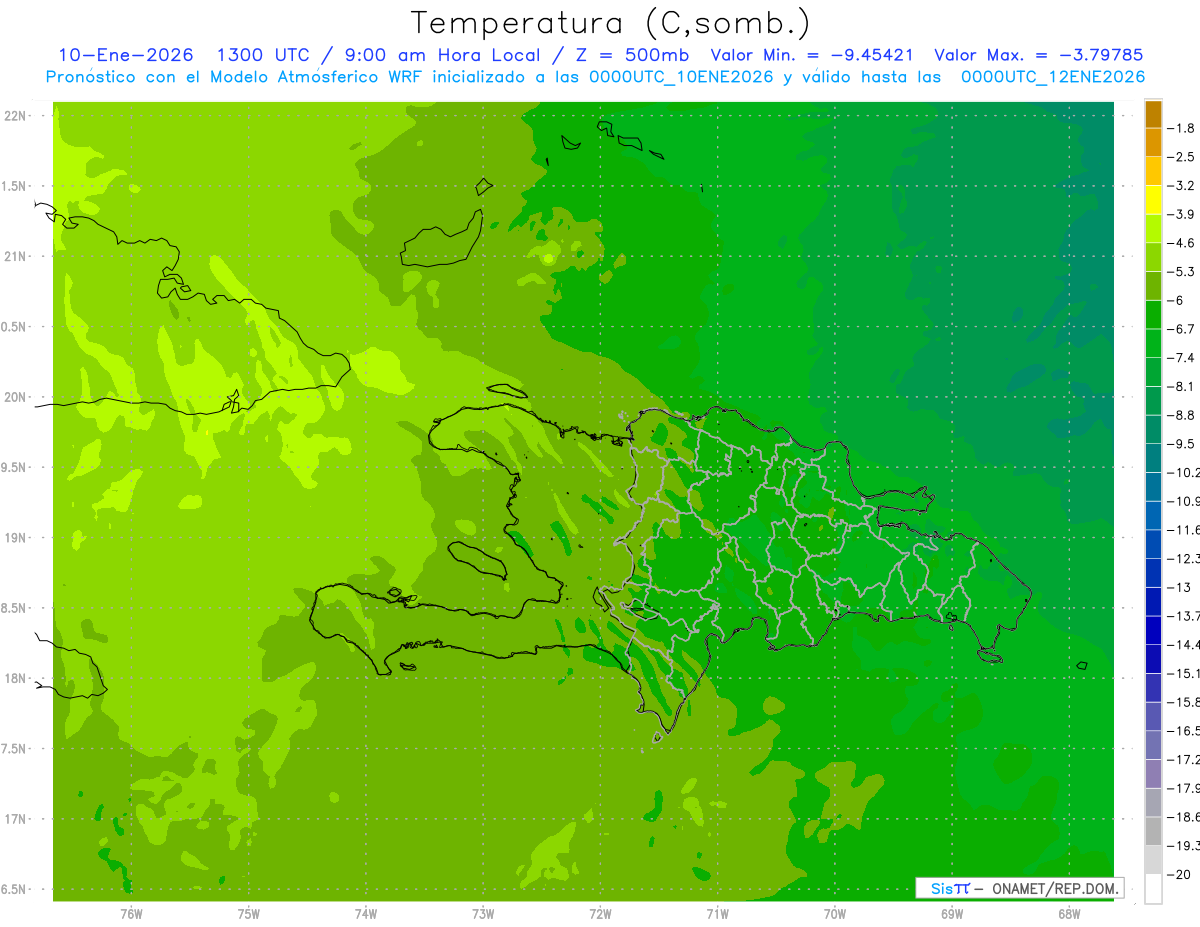Click the "-2.5" colorbar label

tap(1180, 157)
